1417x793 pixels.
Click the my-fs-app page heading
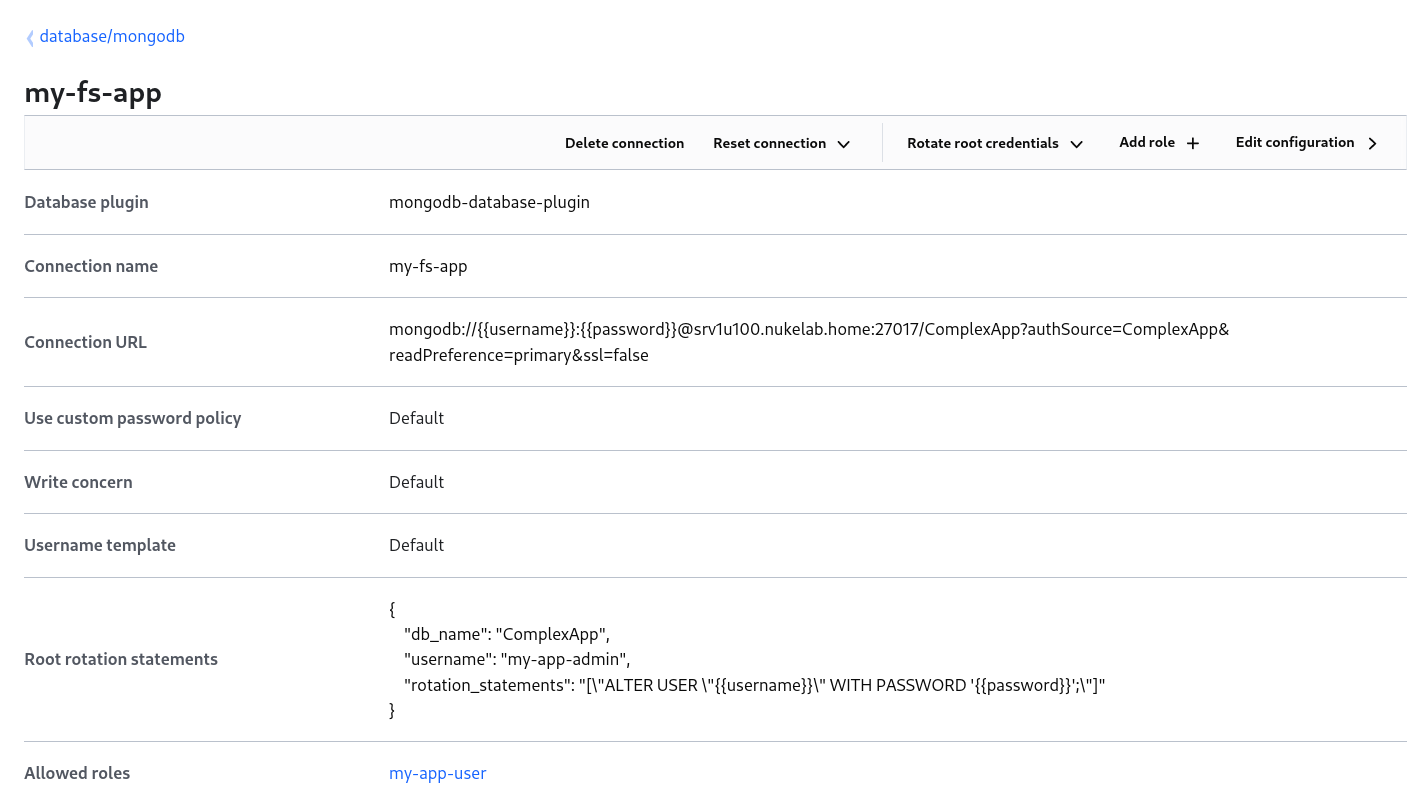(93, 93)
